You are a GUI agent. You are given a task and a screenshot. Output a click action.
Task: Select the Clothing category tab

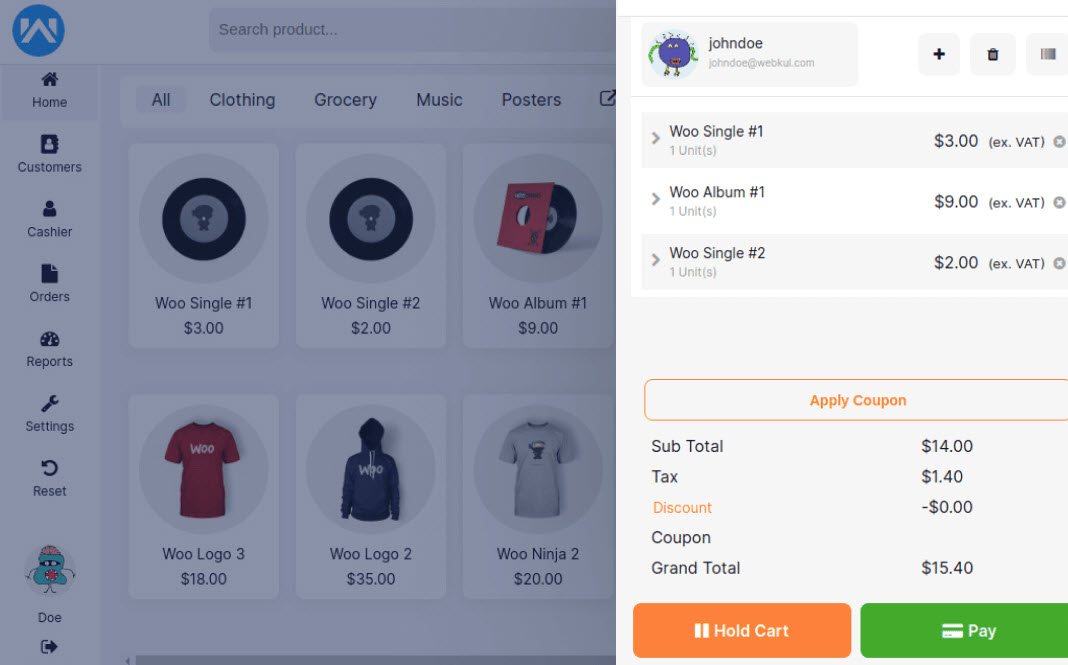[x=242, y=100]
